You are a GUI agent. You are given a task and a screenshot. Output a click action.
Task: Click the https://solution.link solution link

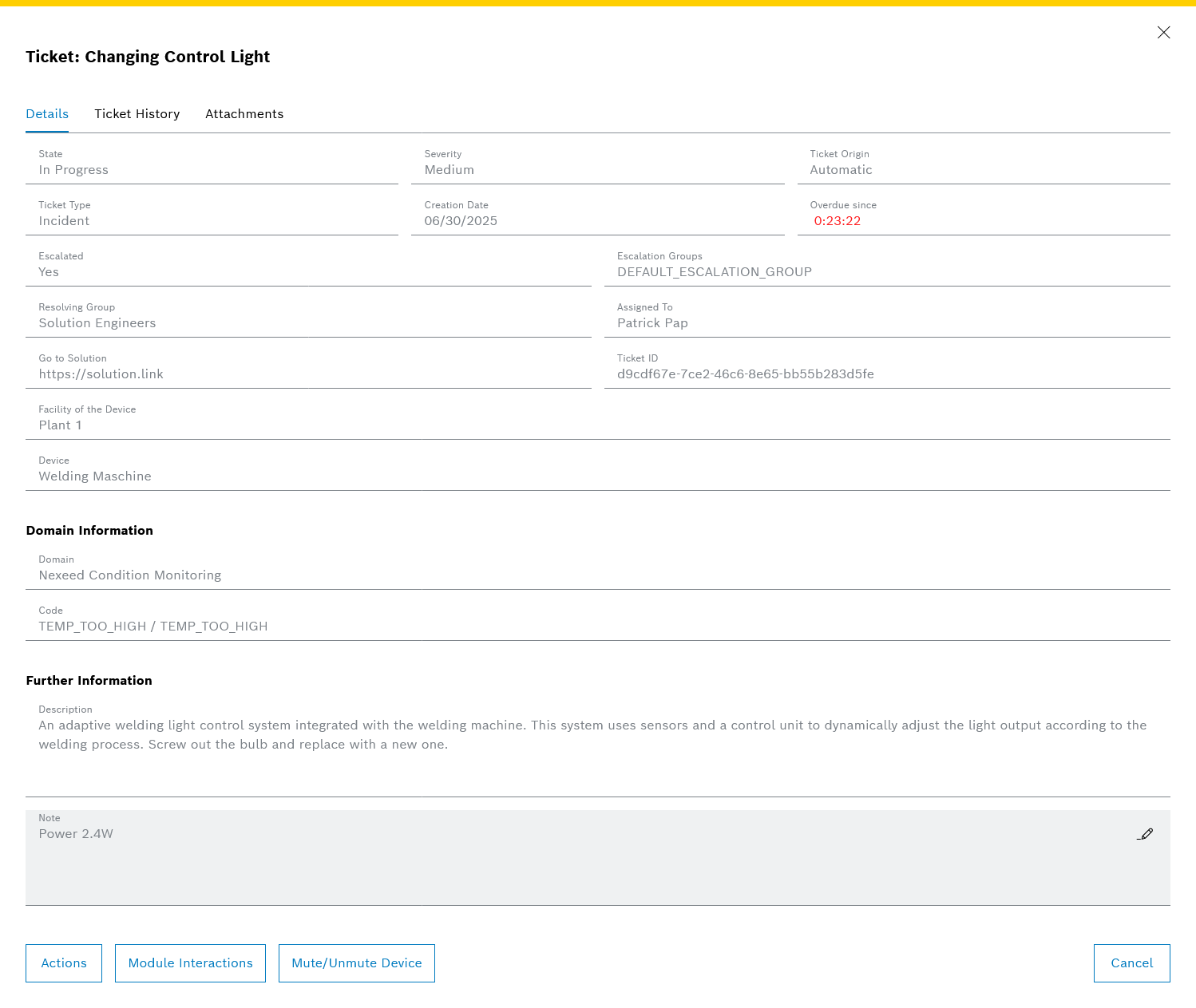pyautogui.click(x=101, y=374)
